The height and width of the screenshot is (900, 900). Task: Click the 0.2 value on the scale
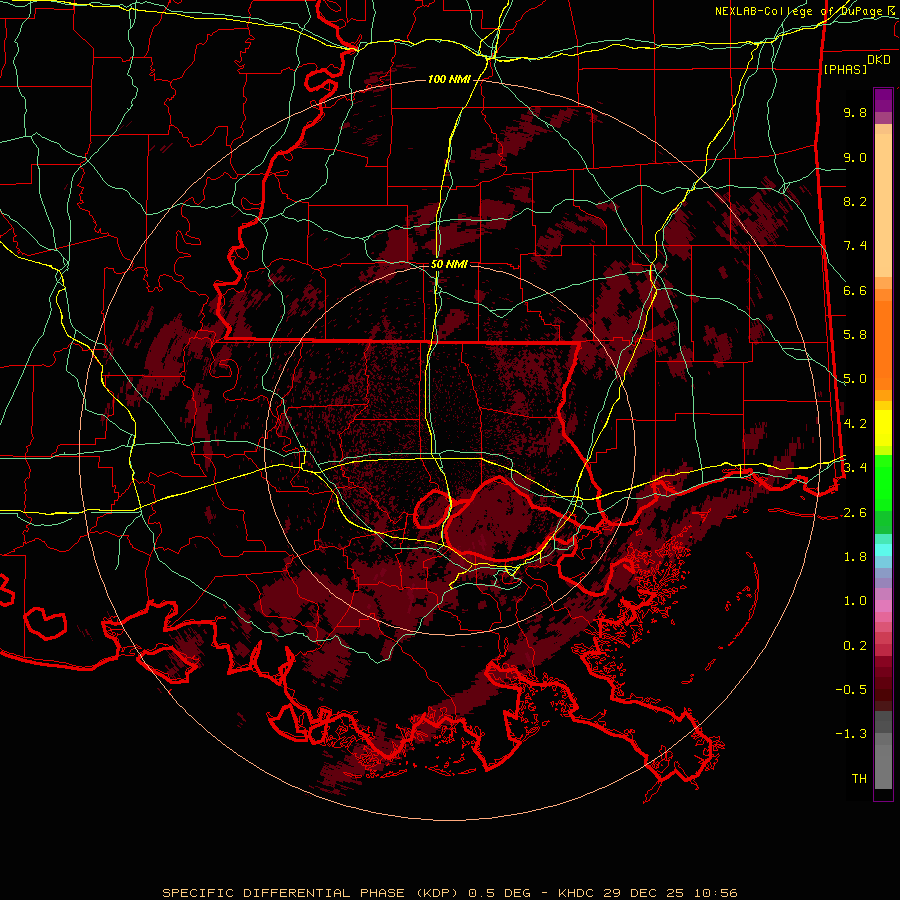pyautogui.click(x=855, y=646)
